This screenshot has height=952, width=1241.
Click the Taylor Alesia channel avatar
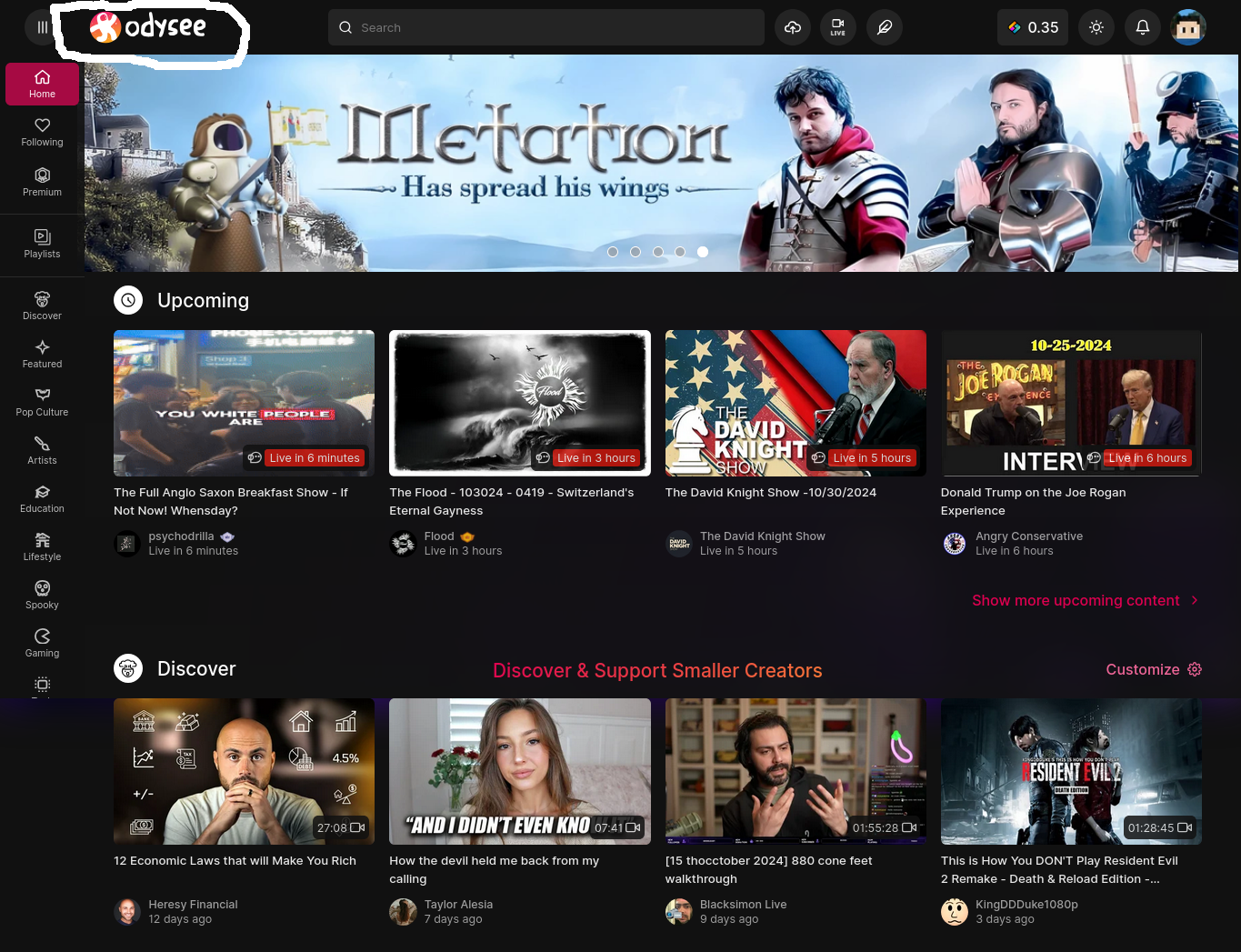click(x=403, y=912)
